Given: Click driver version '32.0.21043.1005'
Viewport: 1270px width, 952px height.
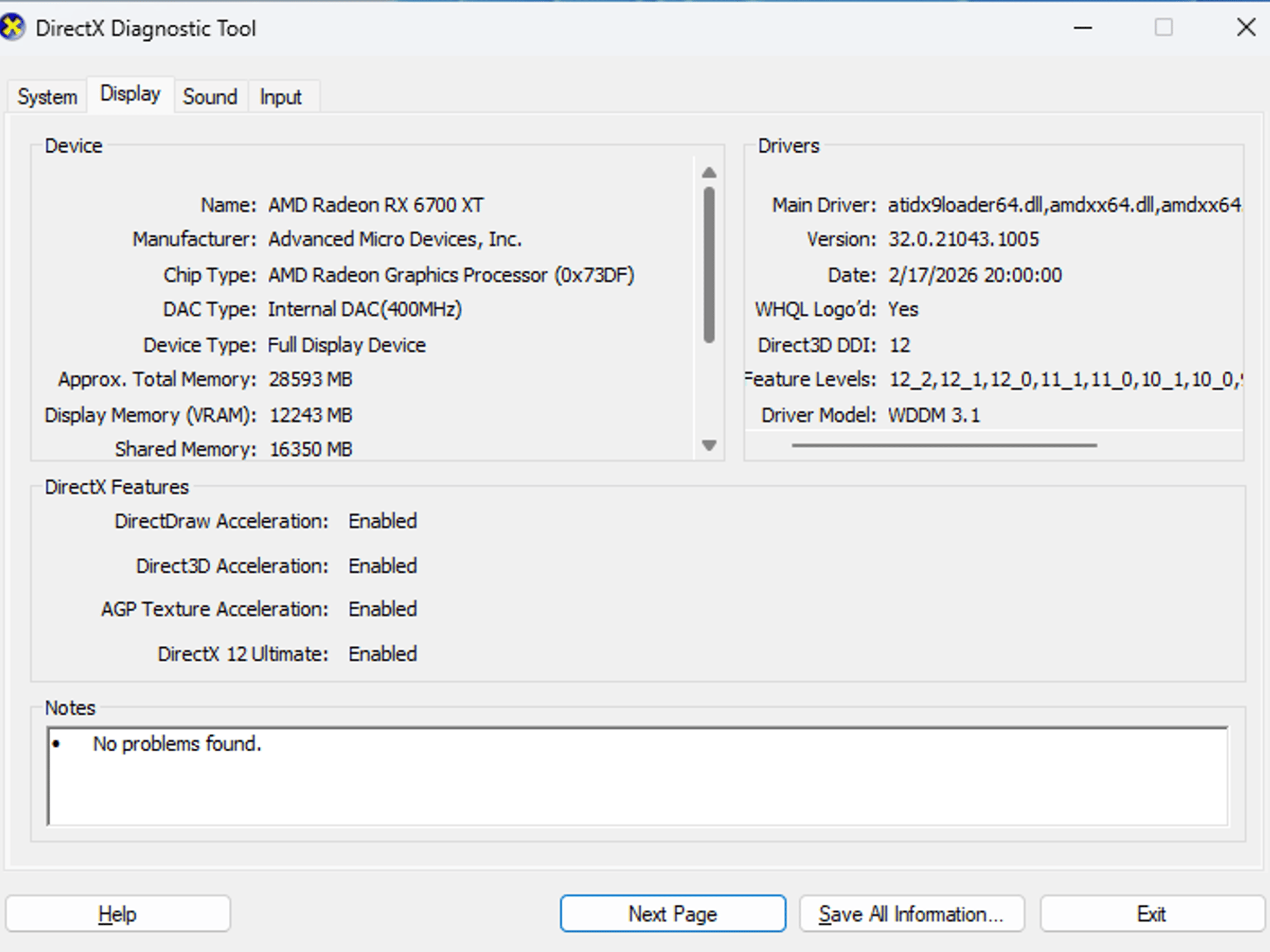Looking at the screenshot, I should [x=964, y=239].
